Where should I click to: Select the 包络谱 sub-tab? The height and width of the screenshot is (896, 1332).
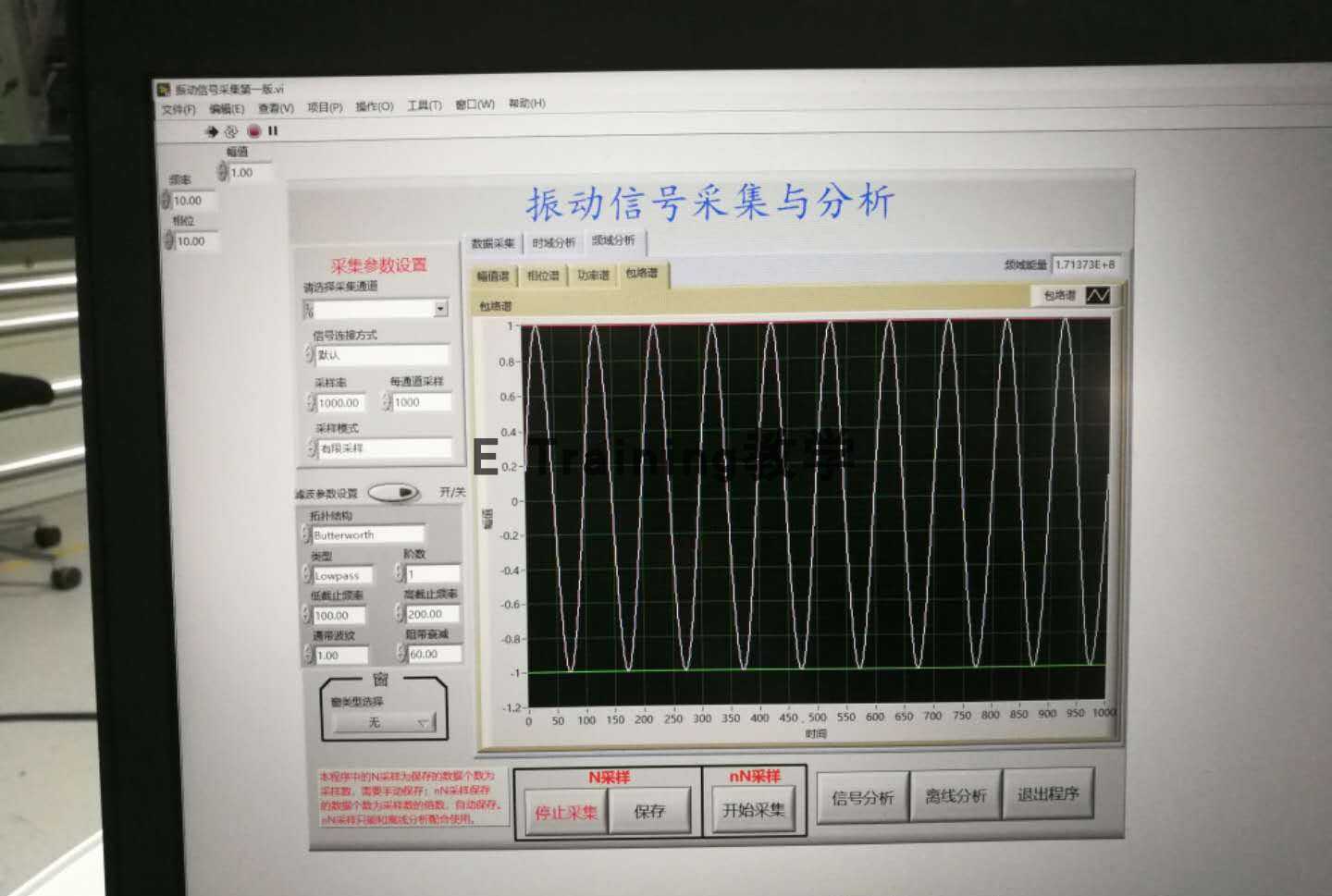pos(642,274)
